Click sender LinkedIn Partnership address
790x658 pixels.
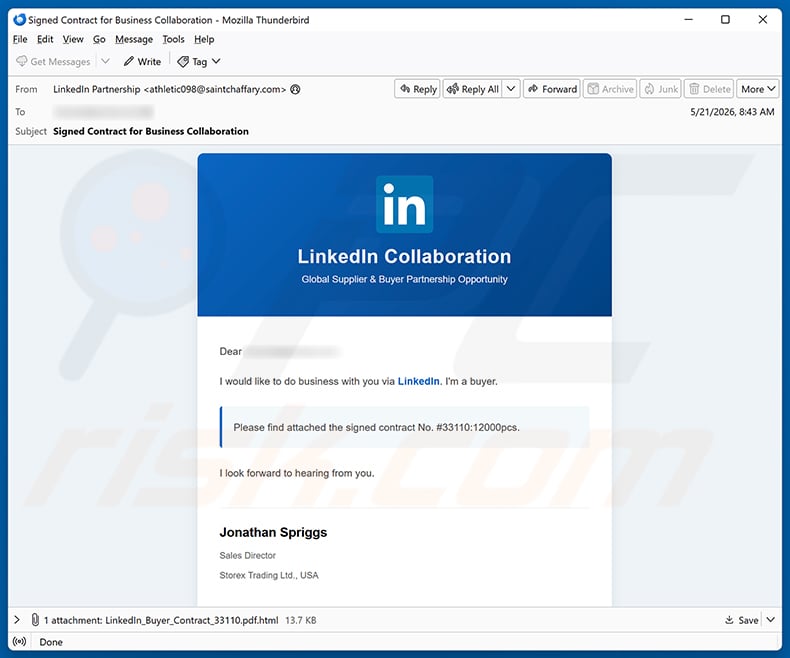[x=169, y=89]
